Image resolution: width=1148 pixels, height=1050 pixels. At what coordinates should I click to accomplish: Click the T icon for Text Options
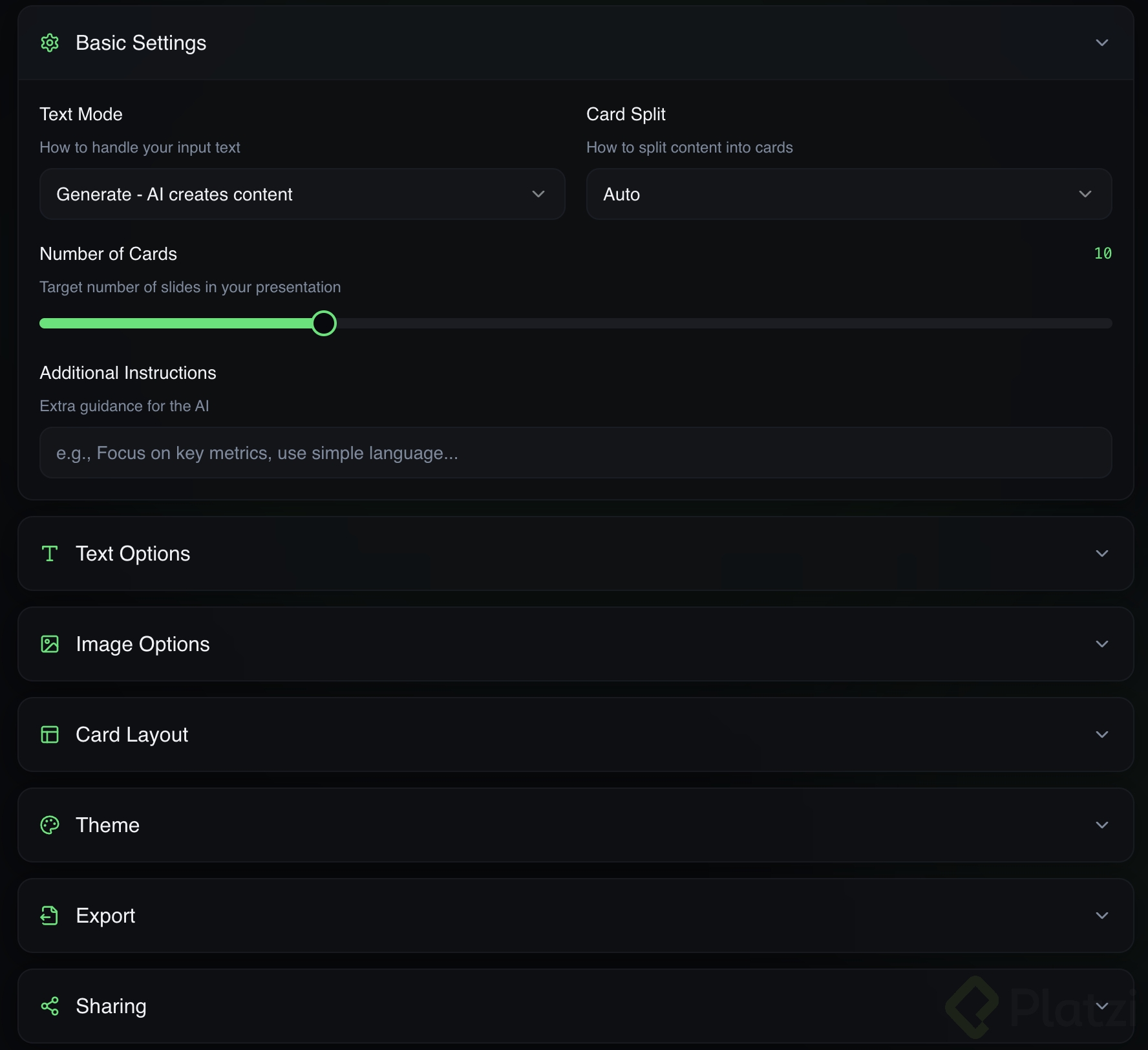(50, 553)
